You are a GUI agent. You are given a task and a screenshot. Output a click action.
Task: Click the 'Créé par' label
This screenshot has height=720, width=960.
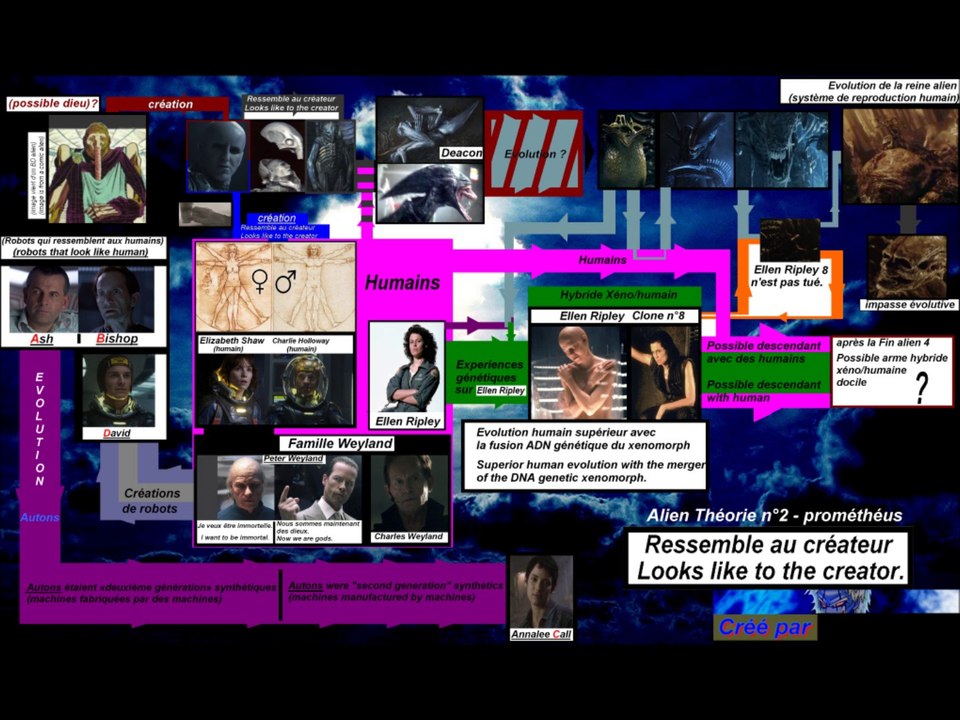[765, 628]
